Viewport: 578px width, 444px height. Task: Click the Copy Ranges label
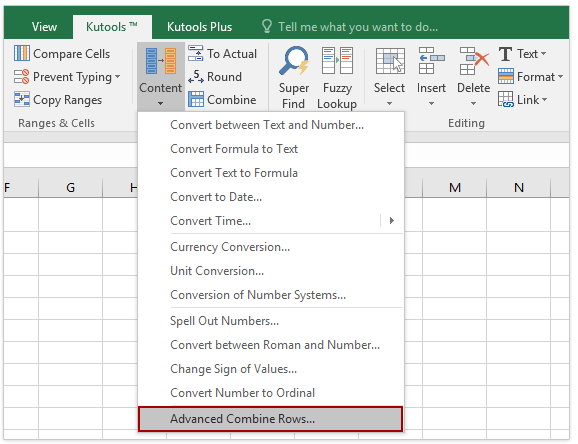pos(67,100)
